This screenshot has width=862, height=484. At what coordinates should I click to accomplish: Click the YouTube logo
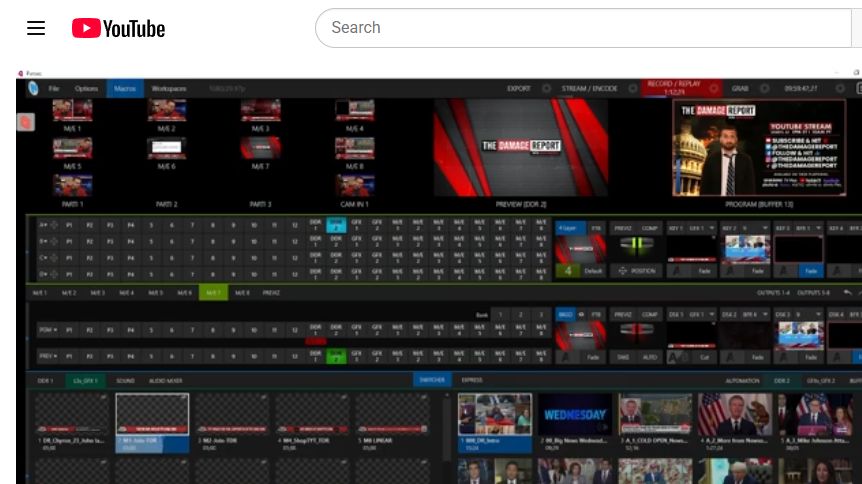pyautogui.click(x=118, y=29)
